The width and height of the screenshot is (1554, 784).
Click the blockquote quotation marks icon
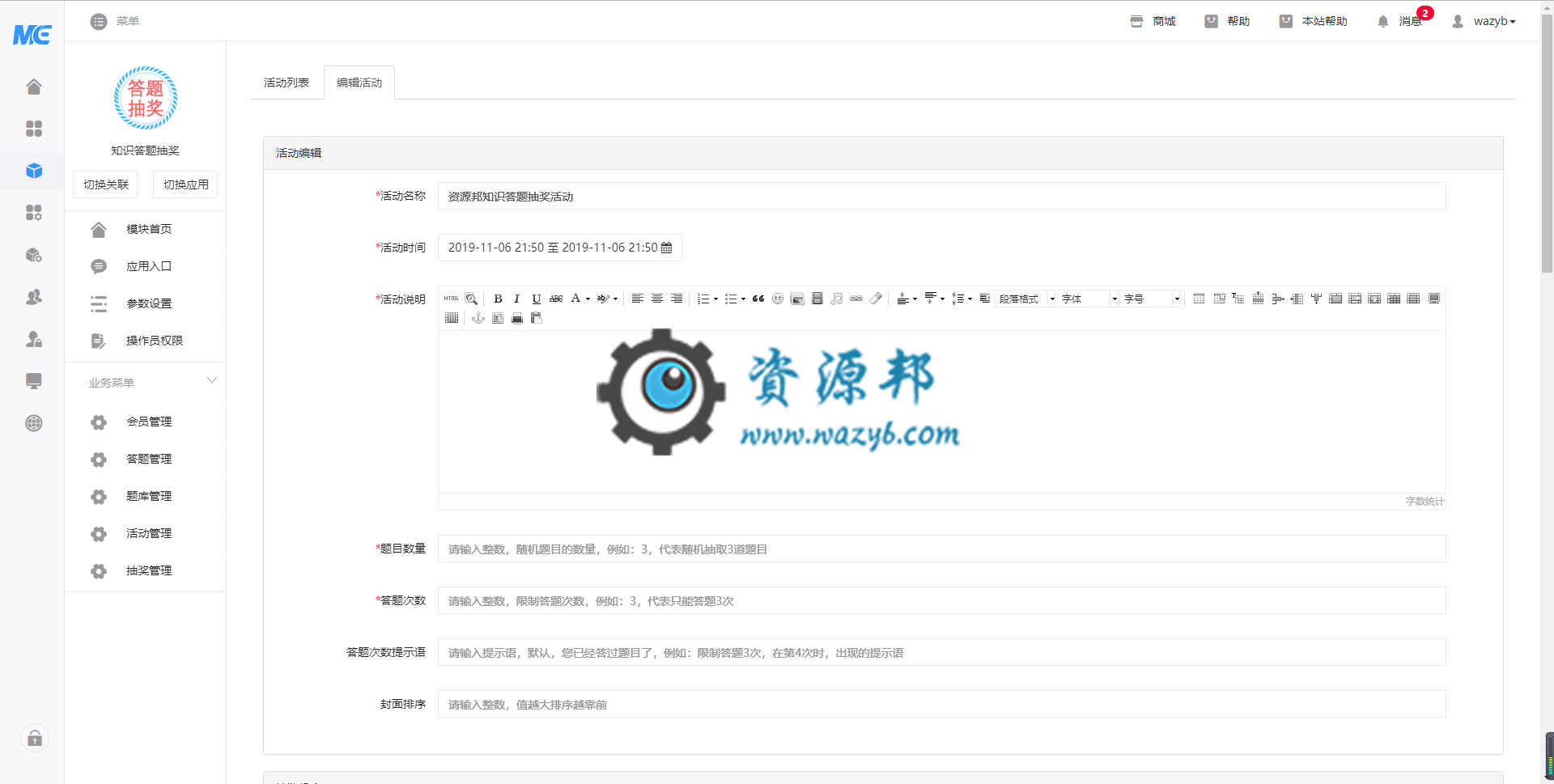point(758,299)
